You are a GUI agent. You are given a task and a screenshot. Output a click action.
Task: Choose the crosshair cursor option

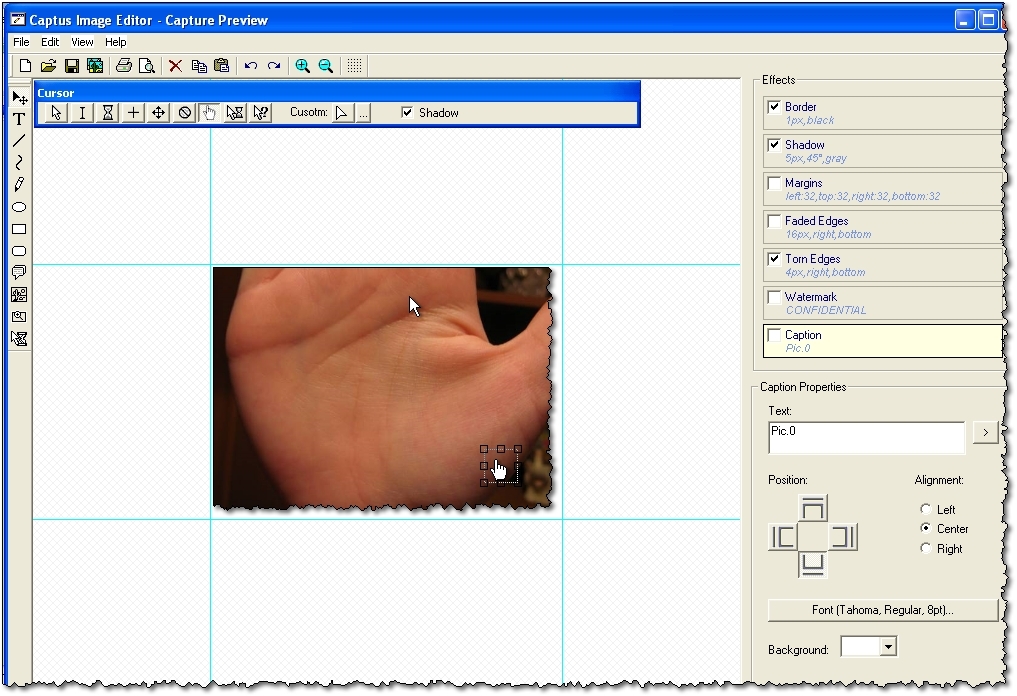click(133, 113)
